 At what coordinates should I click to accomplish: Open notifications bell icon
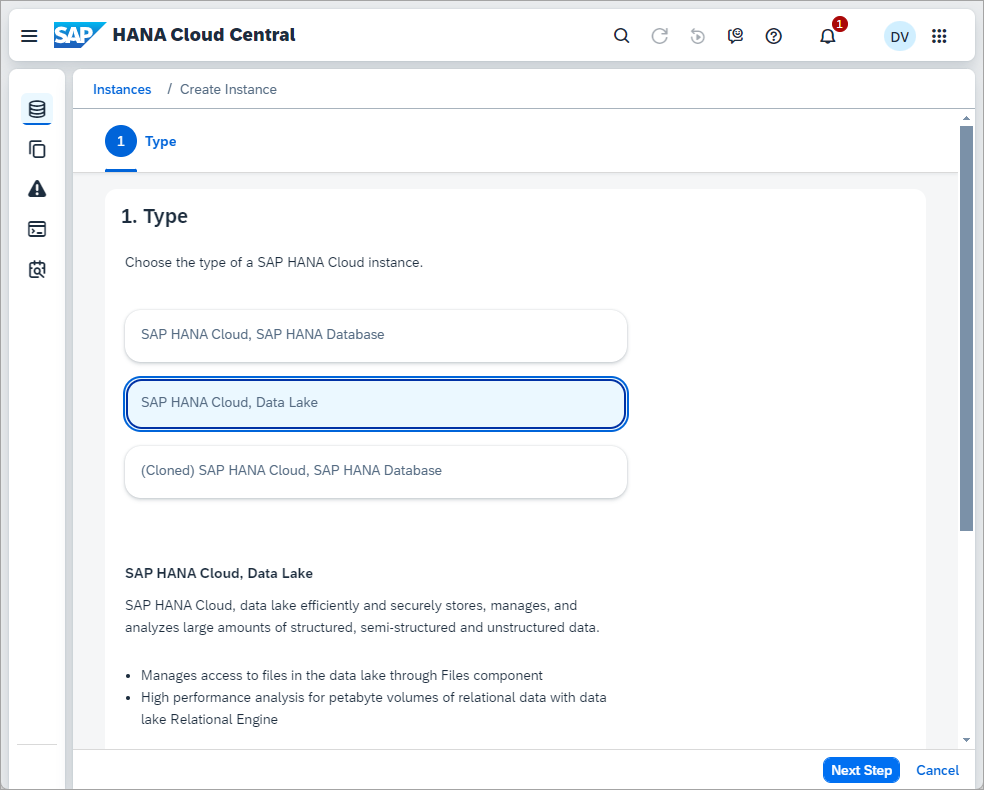(828, 36)
